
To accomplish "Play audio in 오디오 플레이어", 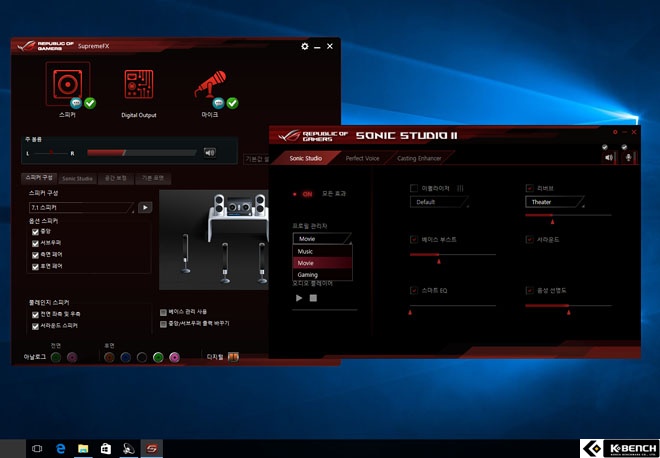I will click(x=299, y=298).
